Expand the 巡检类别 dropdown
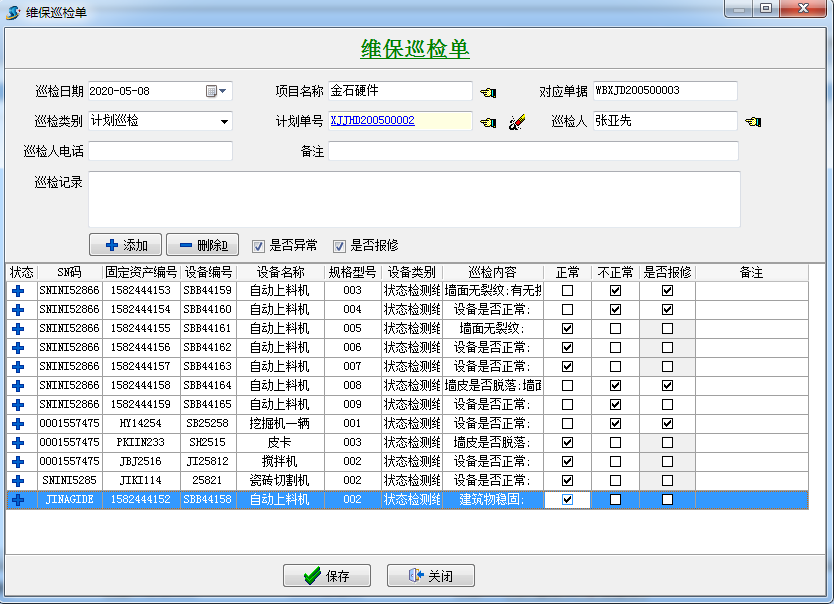This screenshot has width=834, height=604. [x=224, y=122]
